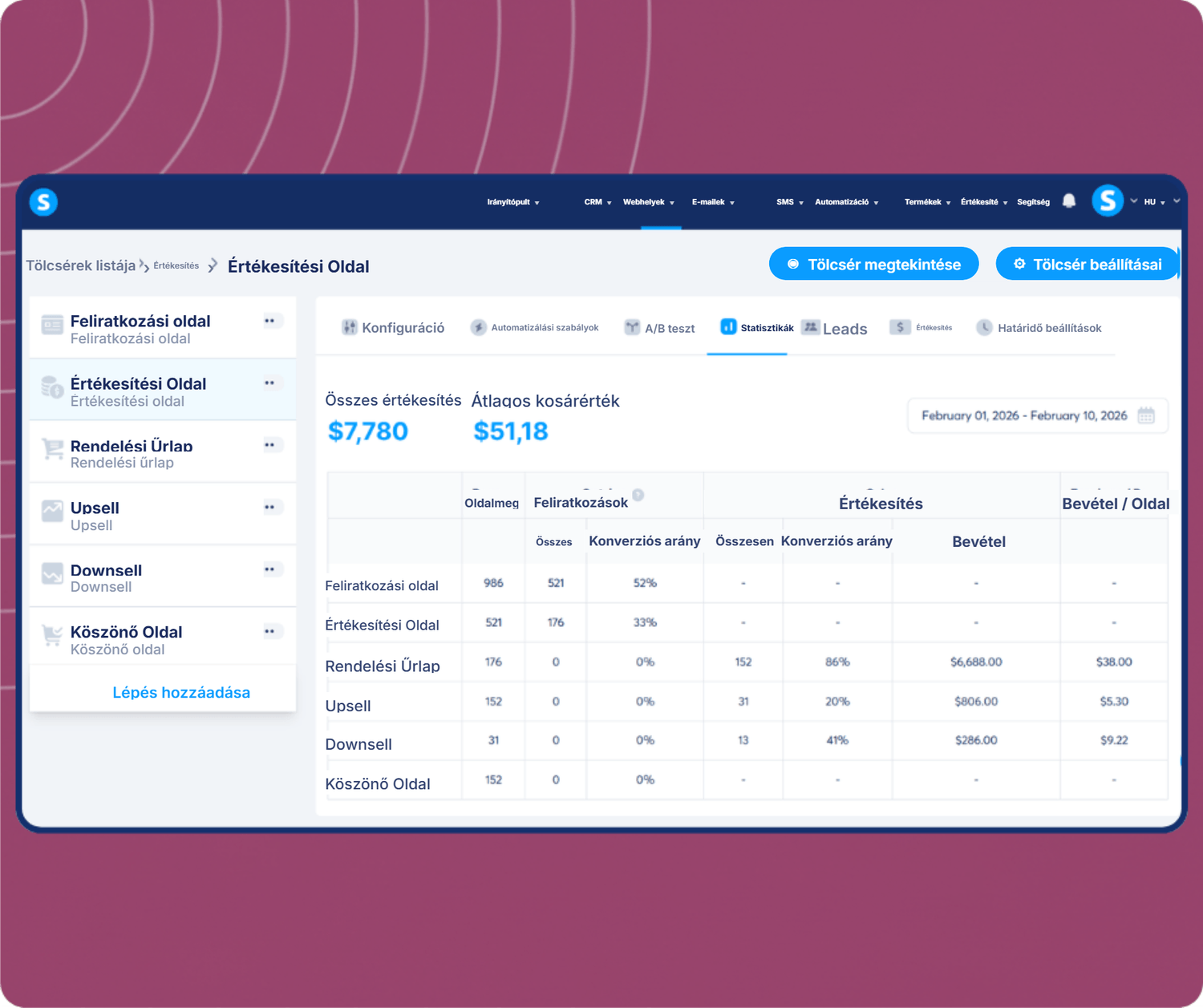
Task: Open the Irányítópult dropdown menu
Action: coord(513,202)
